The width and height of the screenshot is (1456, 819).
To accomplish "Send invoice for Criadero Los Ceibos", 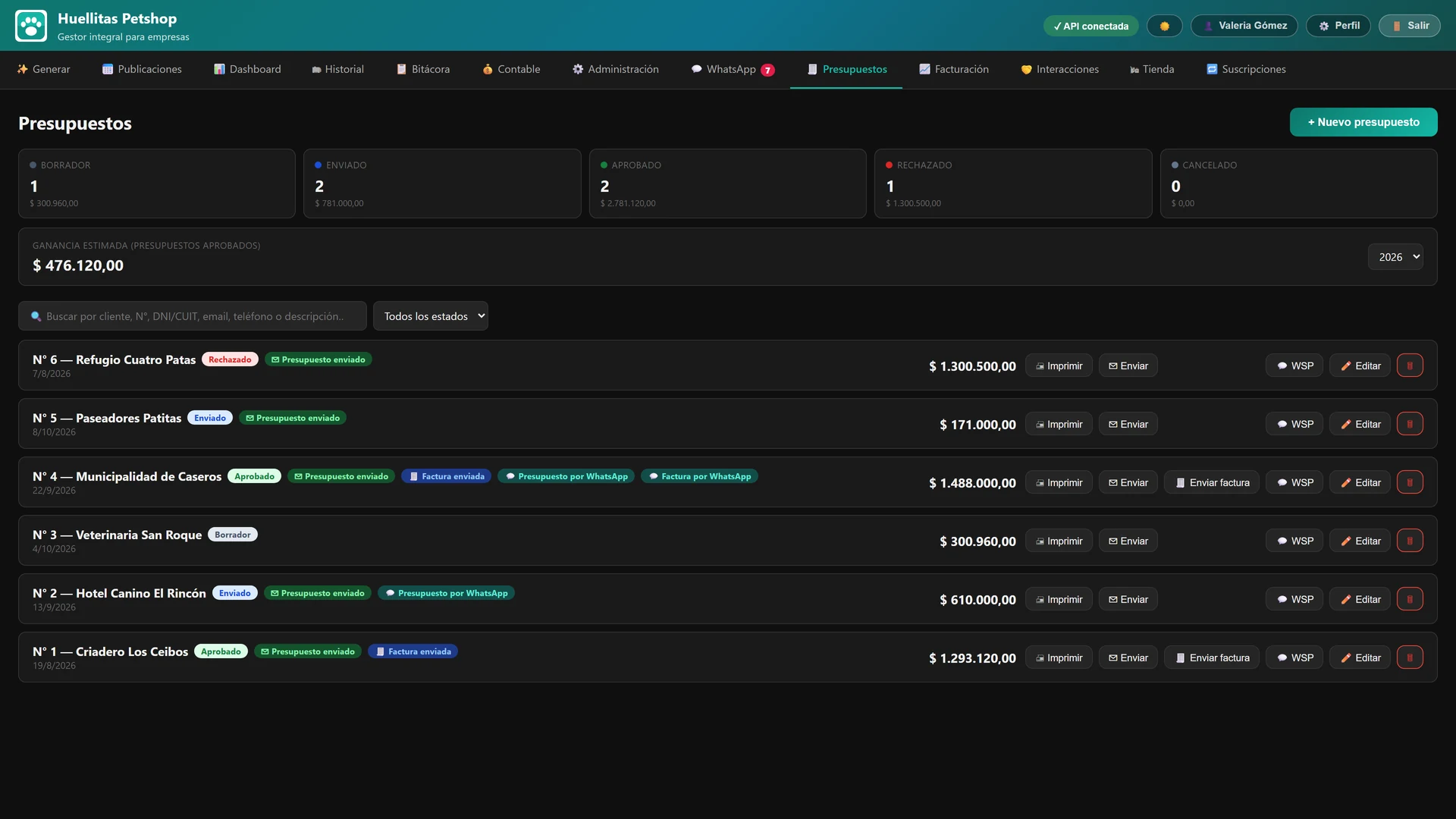I will [x=1211, y=657].
